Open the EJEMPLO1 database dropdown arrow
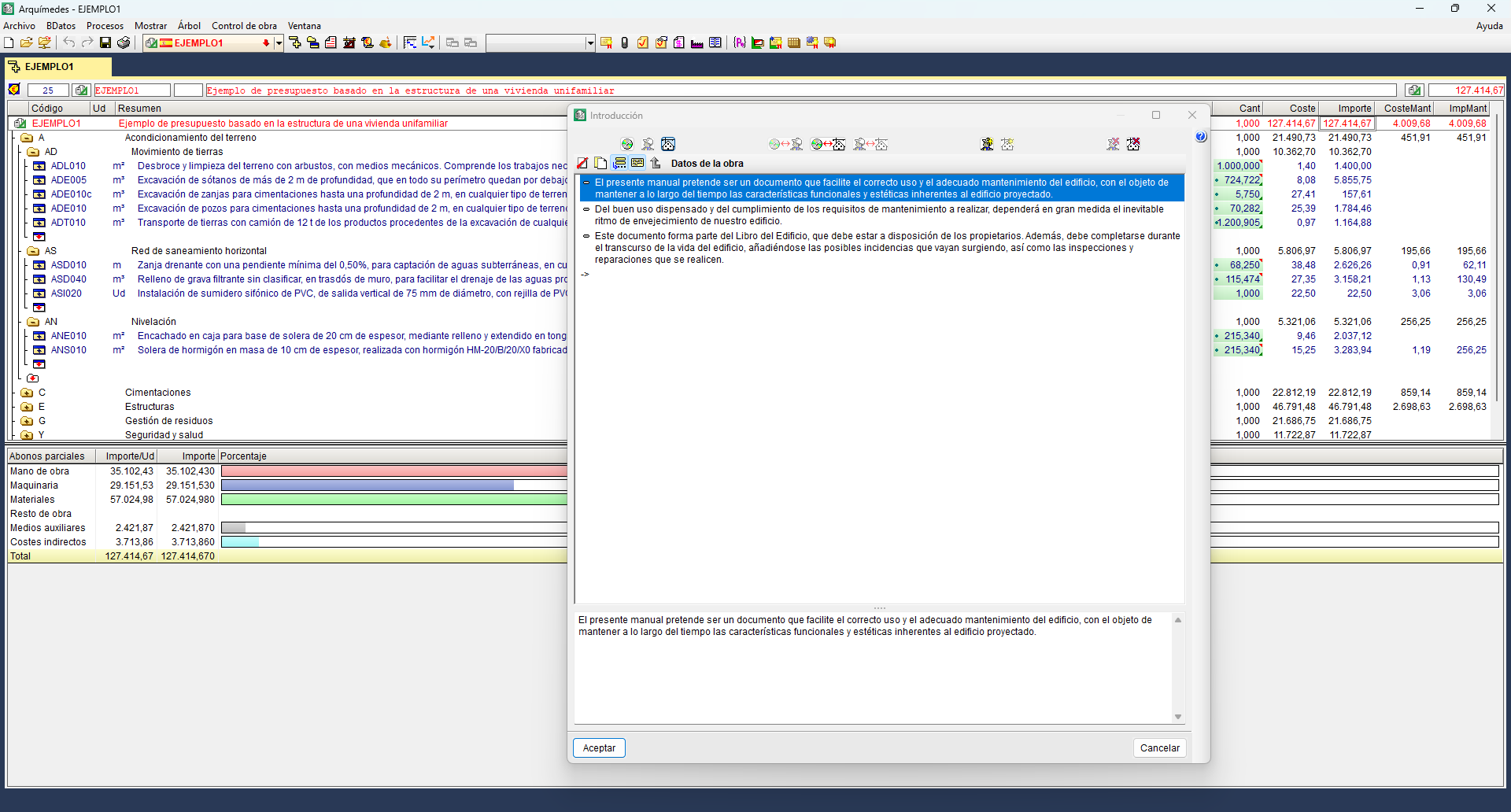The image size is (1511, 812). (x=279, y=43)
